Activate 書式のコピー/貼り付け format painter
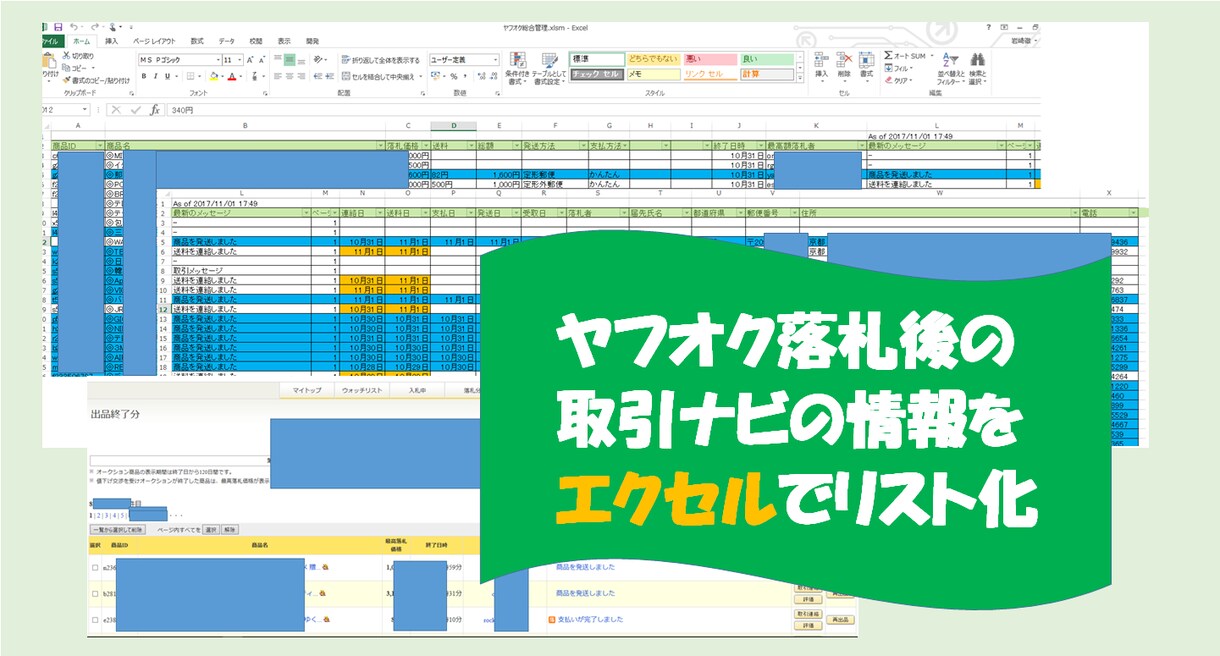The height and width of the screenshot is (656, 1220). 97,80
